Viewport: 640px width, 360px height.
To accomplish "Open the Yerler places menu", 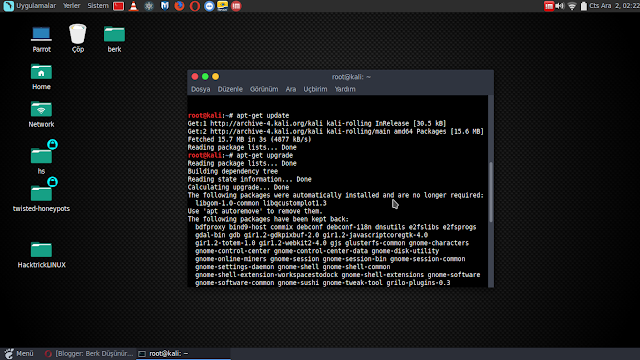I will [x=71, y=6].
